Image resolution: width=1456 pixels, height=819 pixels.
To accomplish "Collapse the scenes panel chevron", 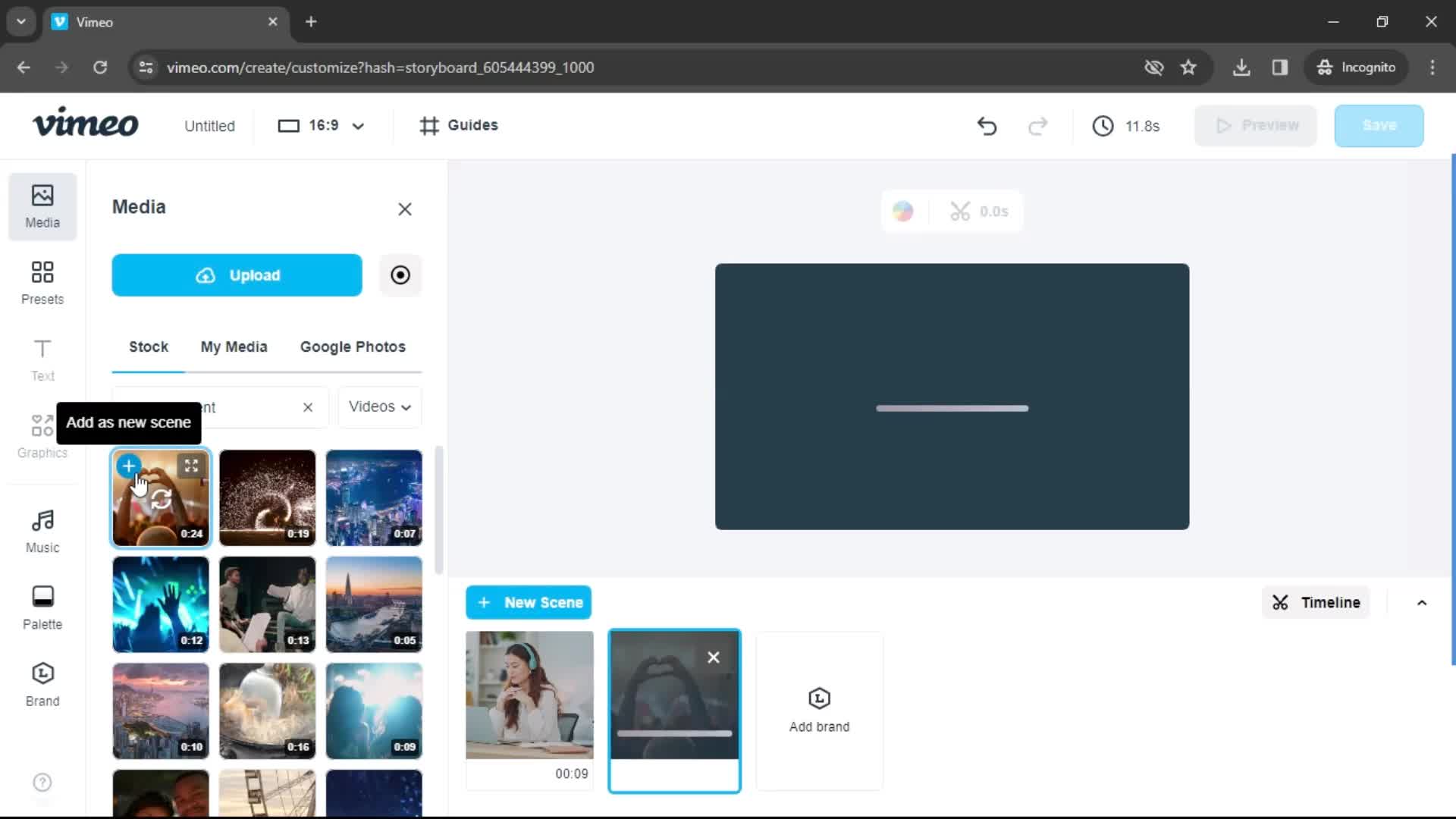I will [1422, 603].
